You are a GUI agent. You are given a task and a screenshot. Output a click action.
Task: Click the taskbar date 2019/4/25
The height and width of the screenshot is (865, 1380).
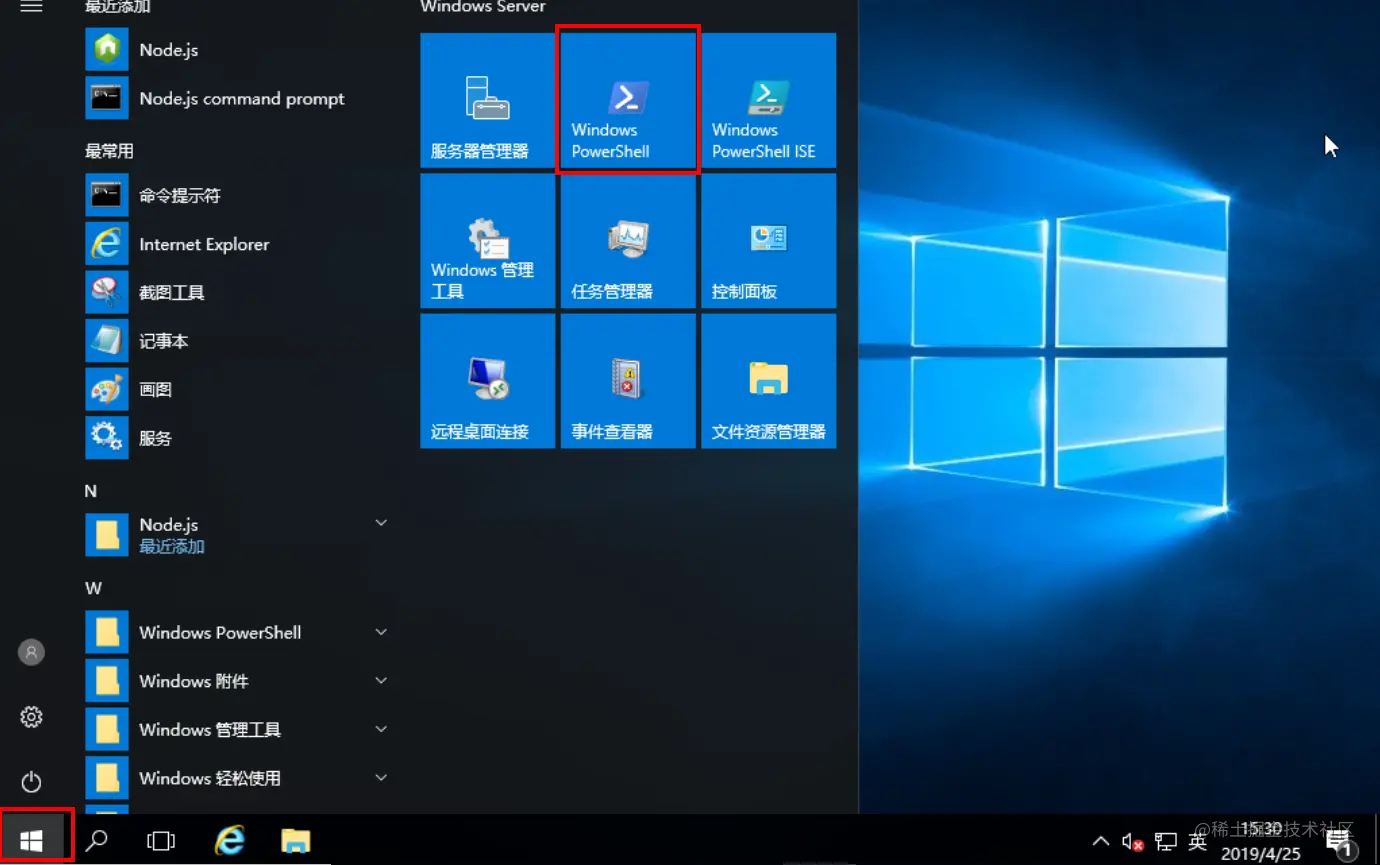1260,854
